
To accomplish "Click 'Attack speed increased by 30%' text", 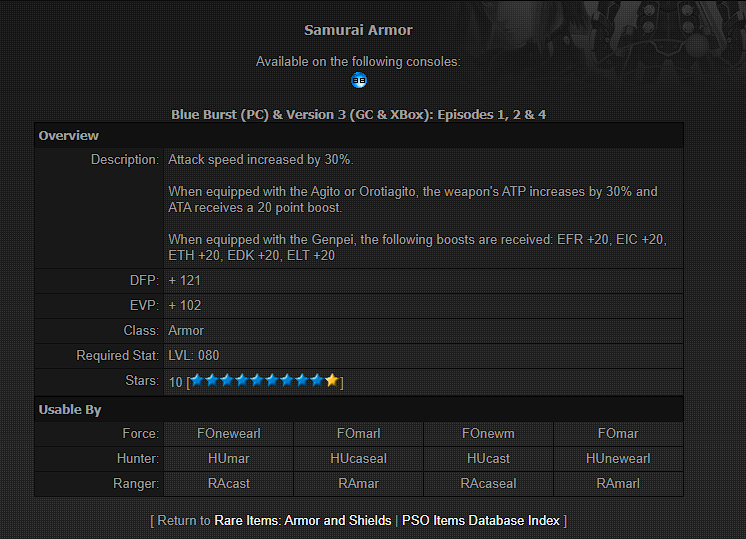I will pos(261,159).
